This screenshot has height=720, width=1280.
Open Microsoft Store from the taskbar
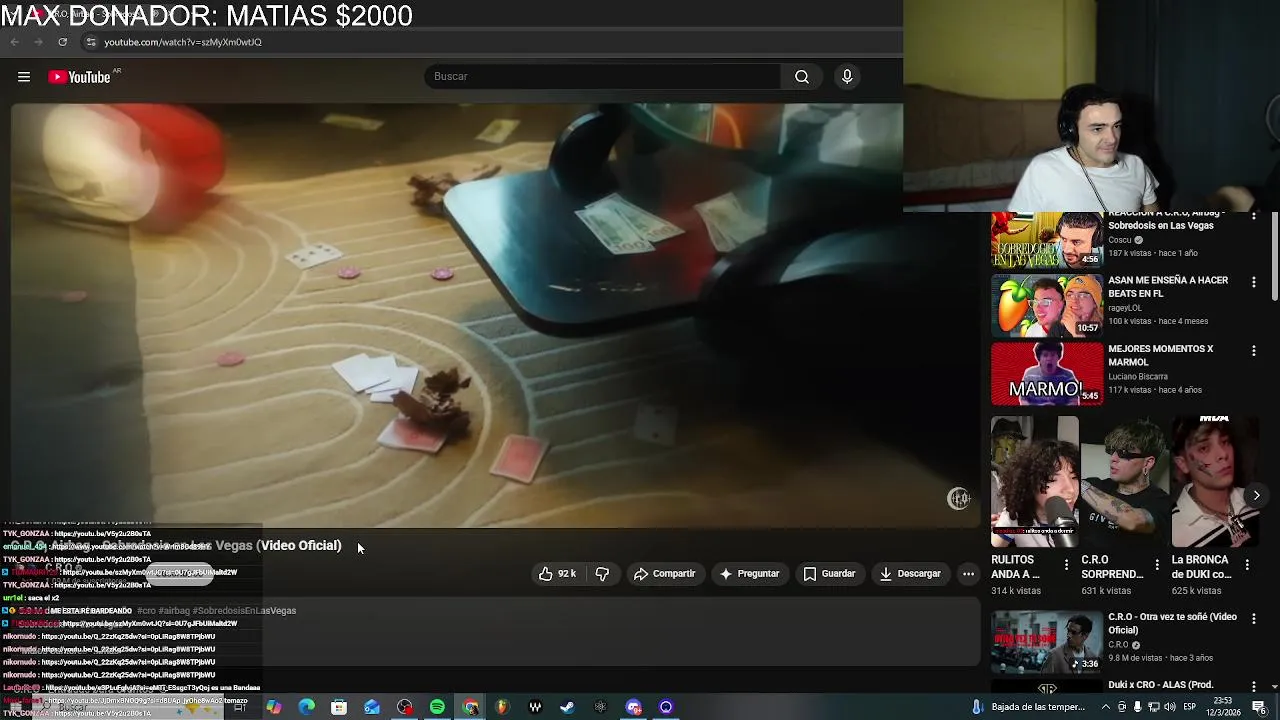click(339, 707)
